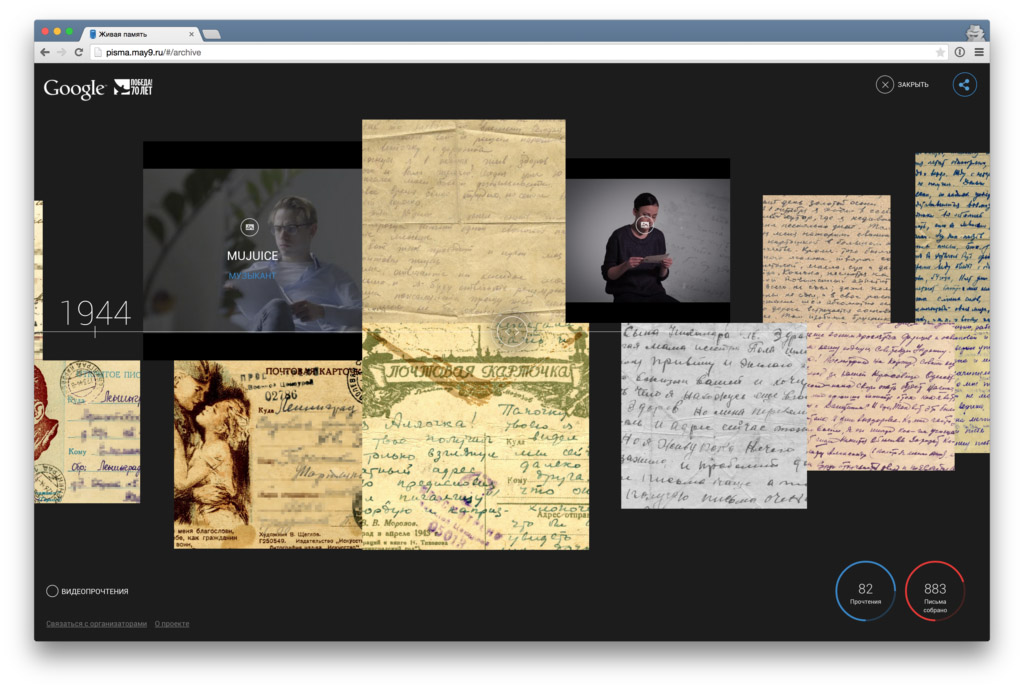The width and height of the screenshot is (1024, 690).
Task: Open the Связаться с организаторами link
Action: (x=96, y=624)
